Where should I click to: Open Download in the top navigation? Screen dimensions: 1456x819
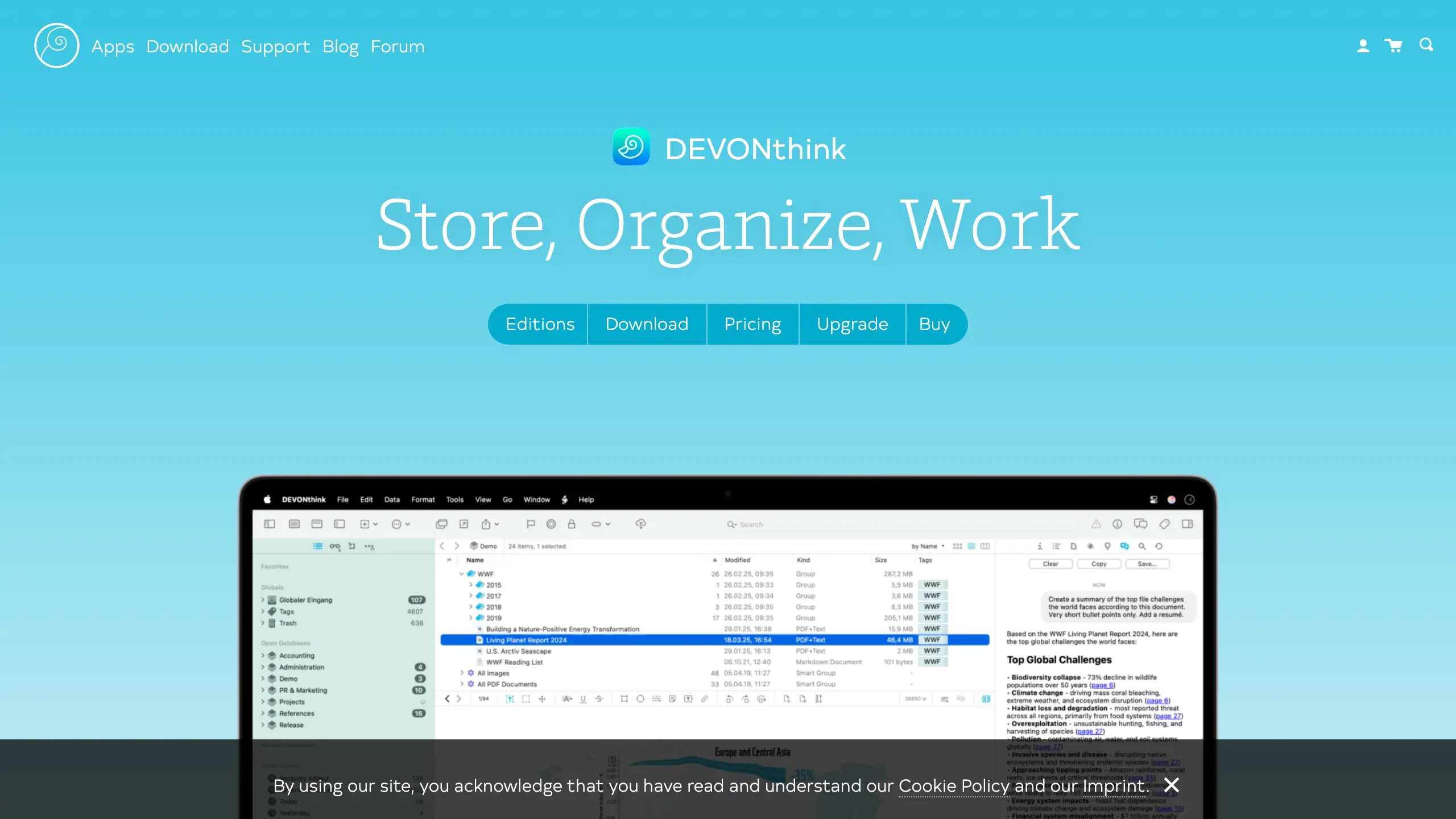pyautogui.click(x=188, y=46)
